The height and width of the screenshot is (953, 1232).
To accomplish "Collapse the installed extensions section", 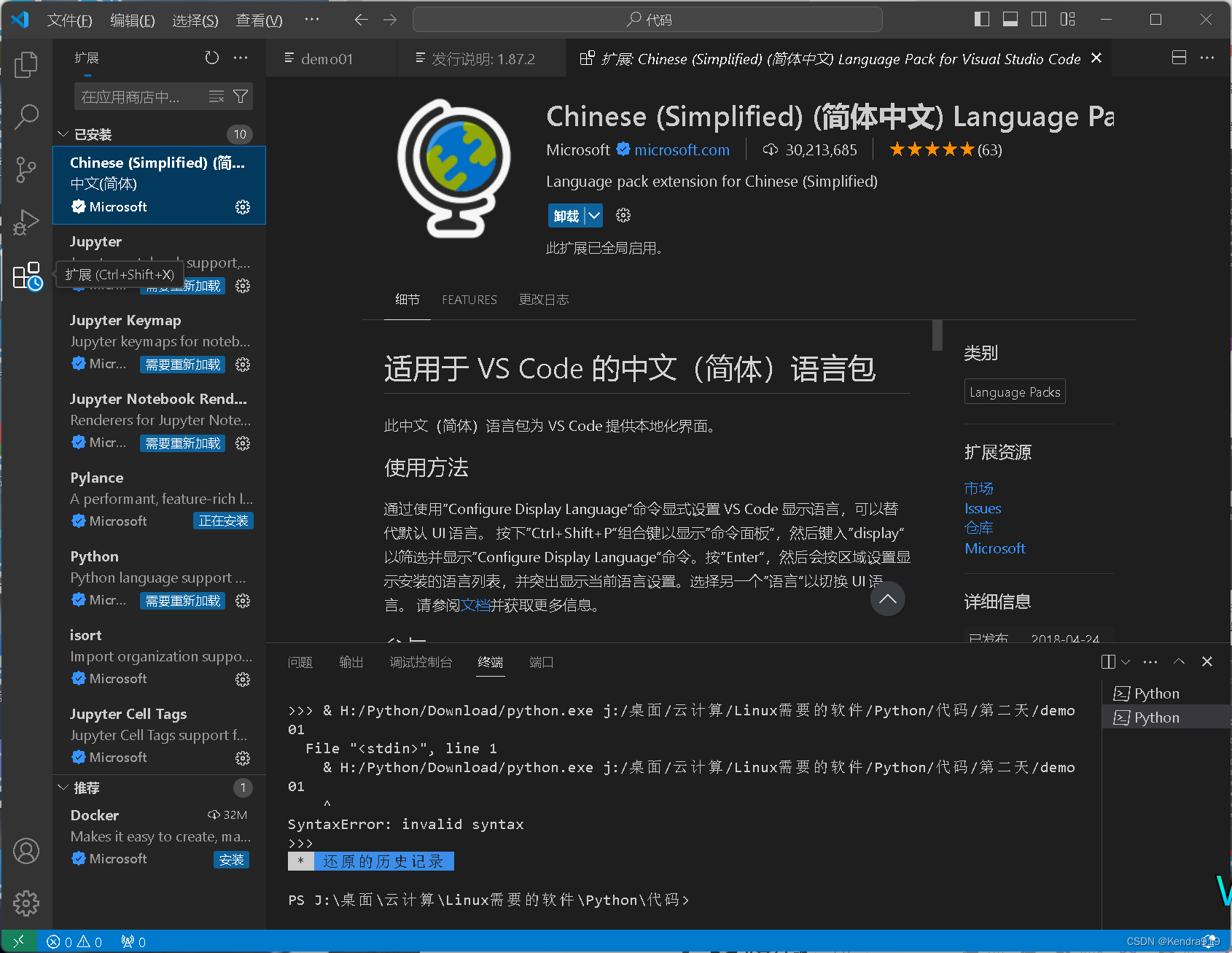I will 62,134.
